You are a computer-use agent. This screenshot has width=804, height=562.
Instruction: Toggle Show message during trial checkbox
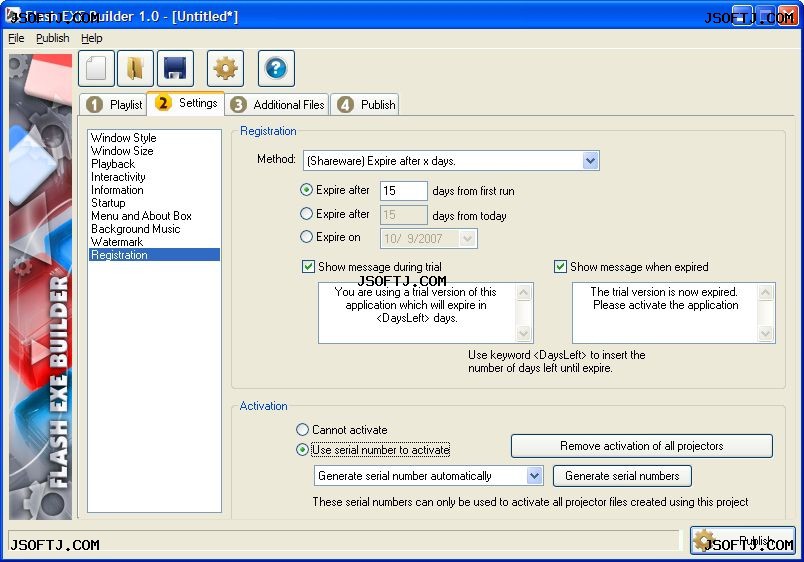(x=308, y=267)
